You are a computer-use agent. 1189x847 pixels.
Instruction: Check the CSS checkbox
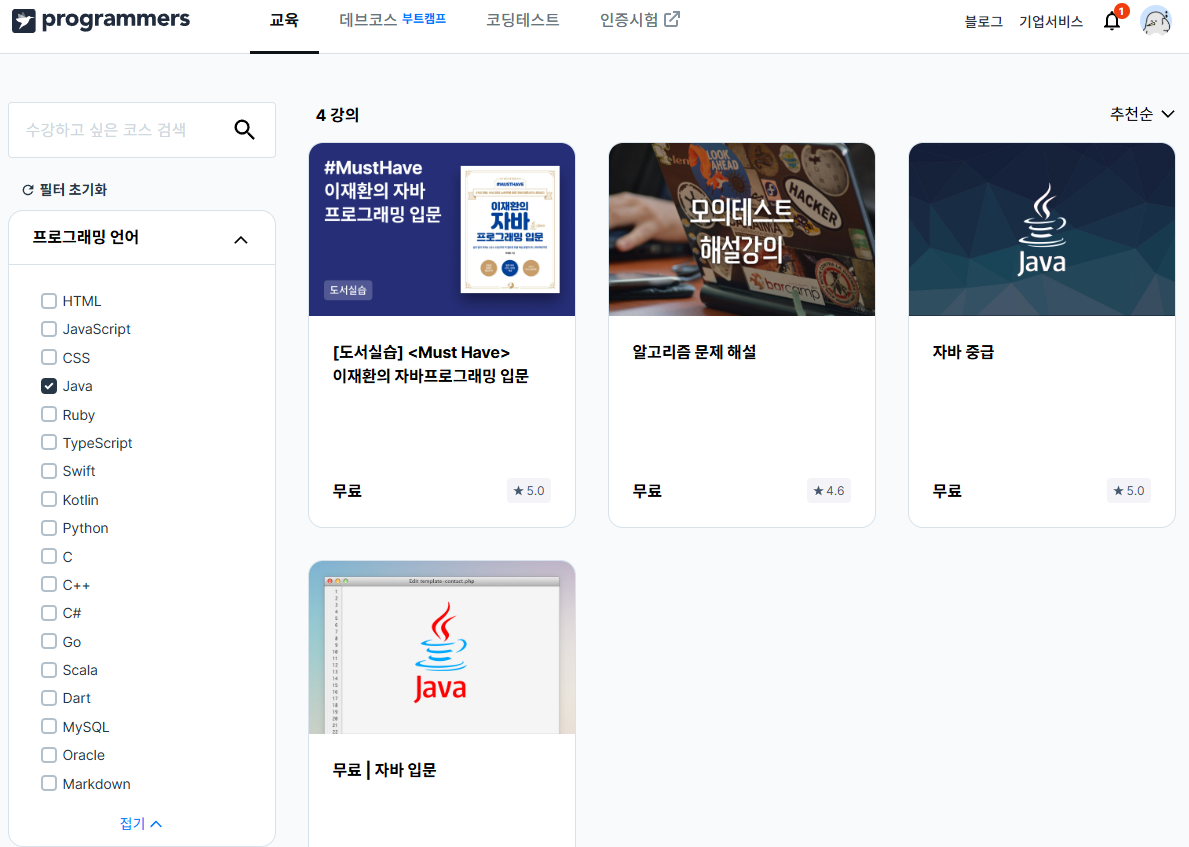click(49, 357)
